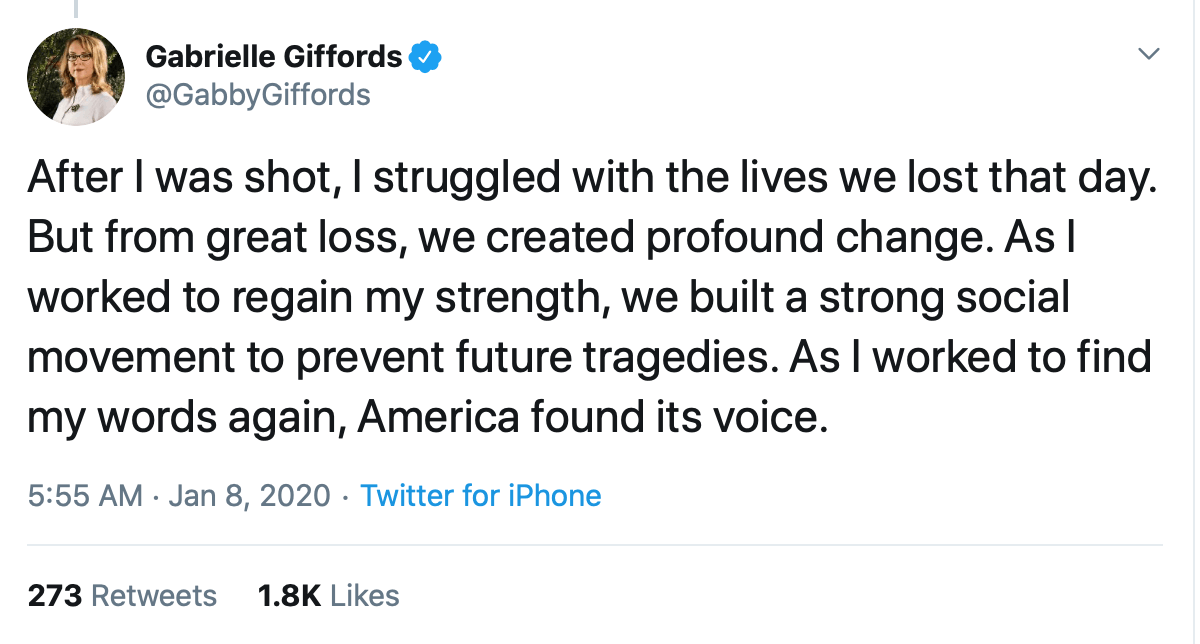Open the Twitter for iPhone source link

point(481,496)
